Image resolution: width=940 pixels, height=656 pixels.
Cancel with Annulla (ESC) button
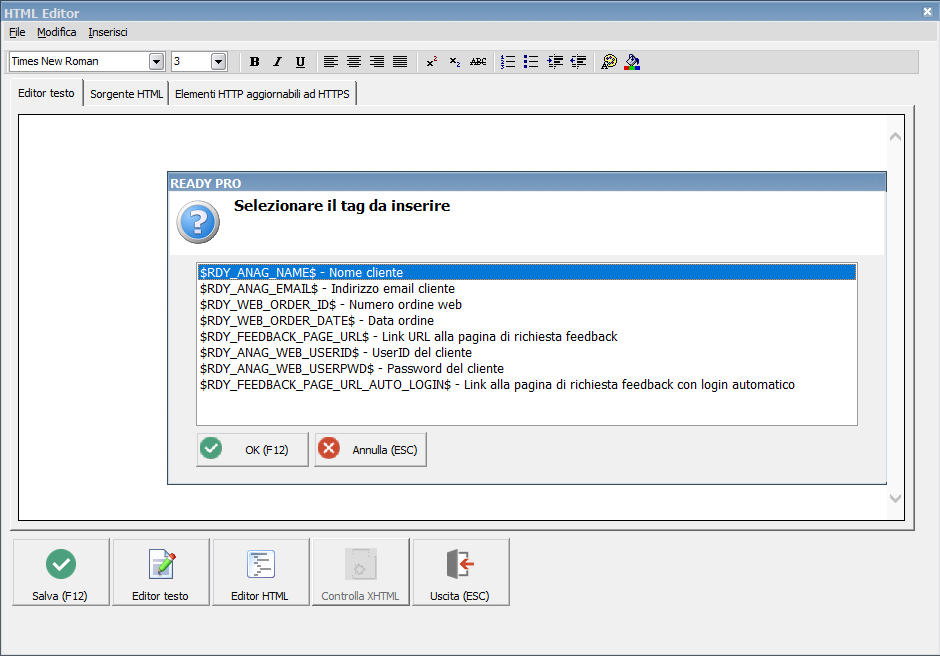click(x=370, y=450)
